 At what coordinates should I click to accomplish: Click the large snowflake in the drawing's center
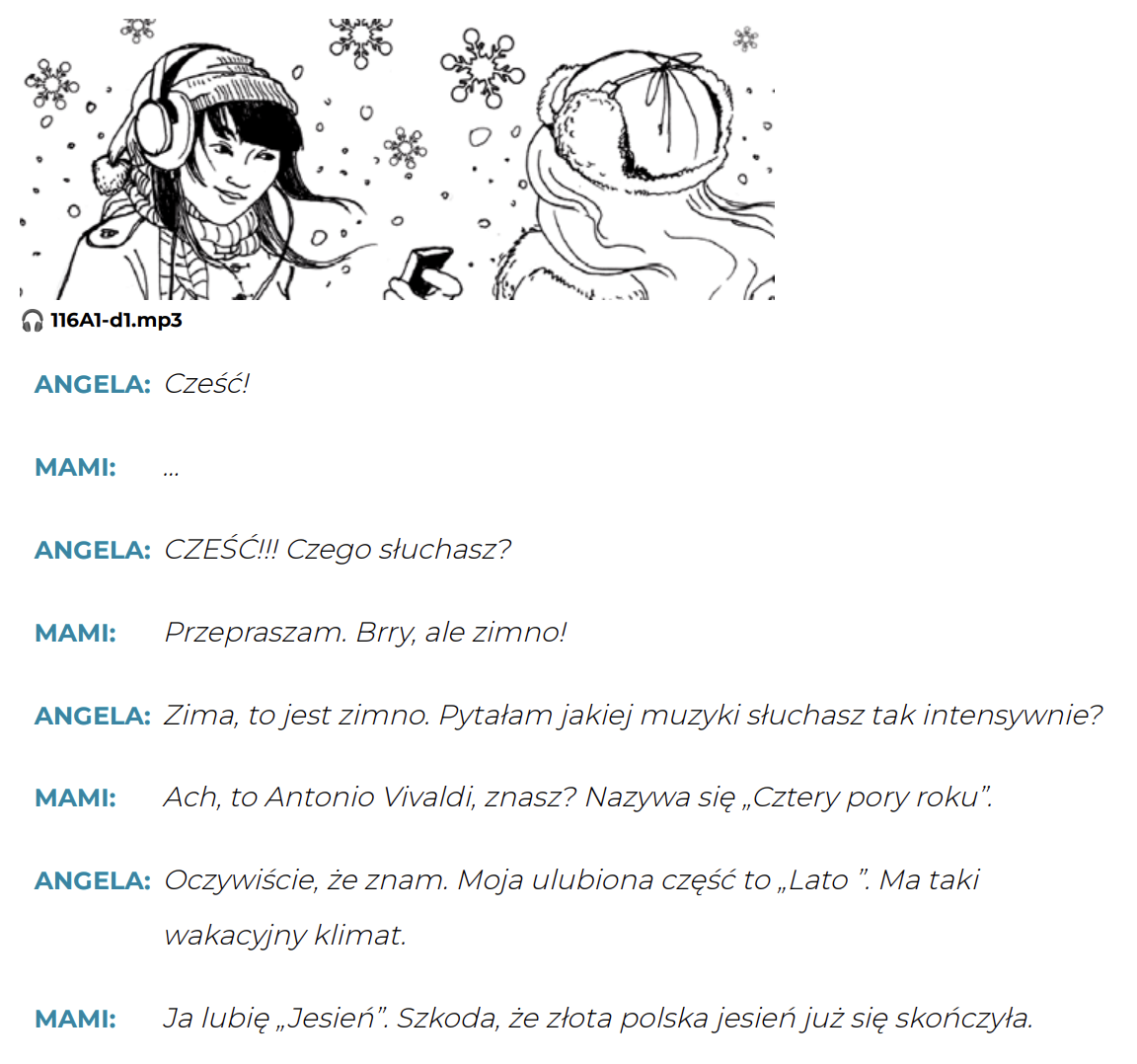[482, 68]
